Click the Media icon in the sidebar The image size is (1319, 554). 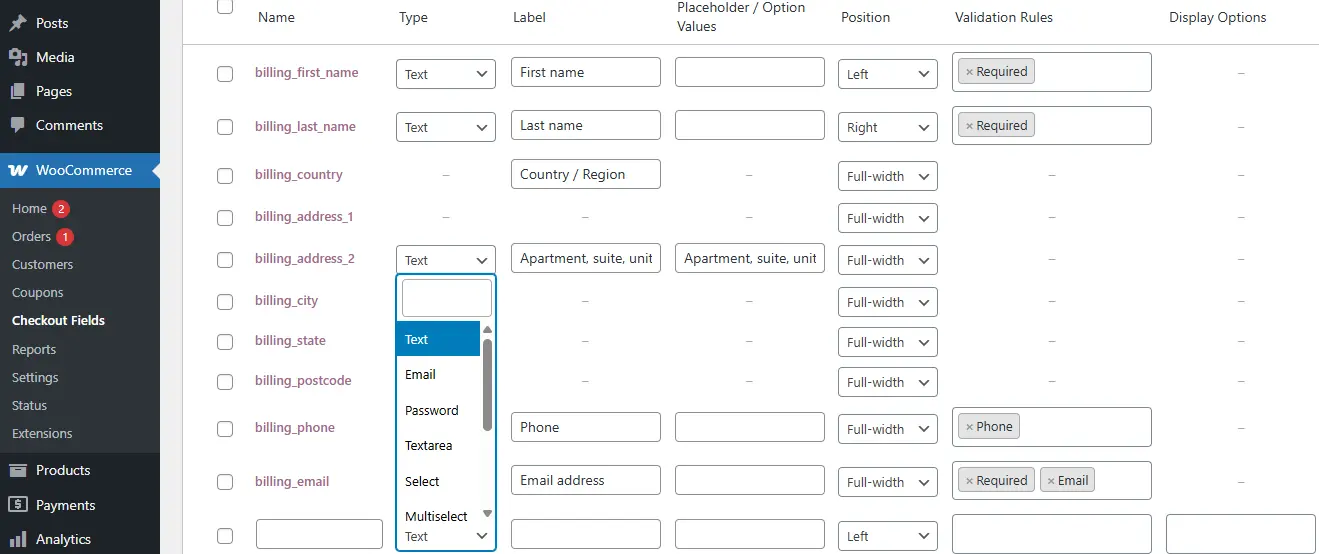18,57
